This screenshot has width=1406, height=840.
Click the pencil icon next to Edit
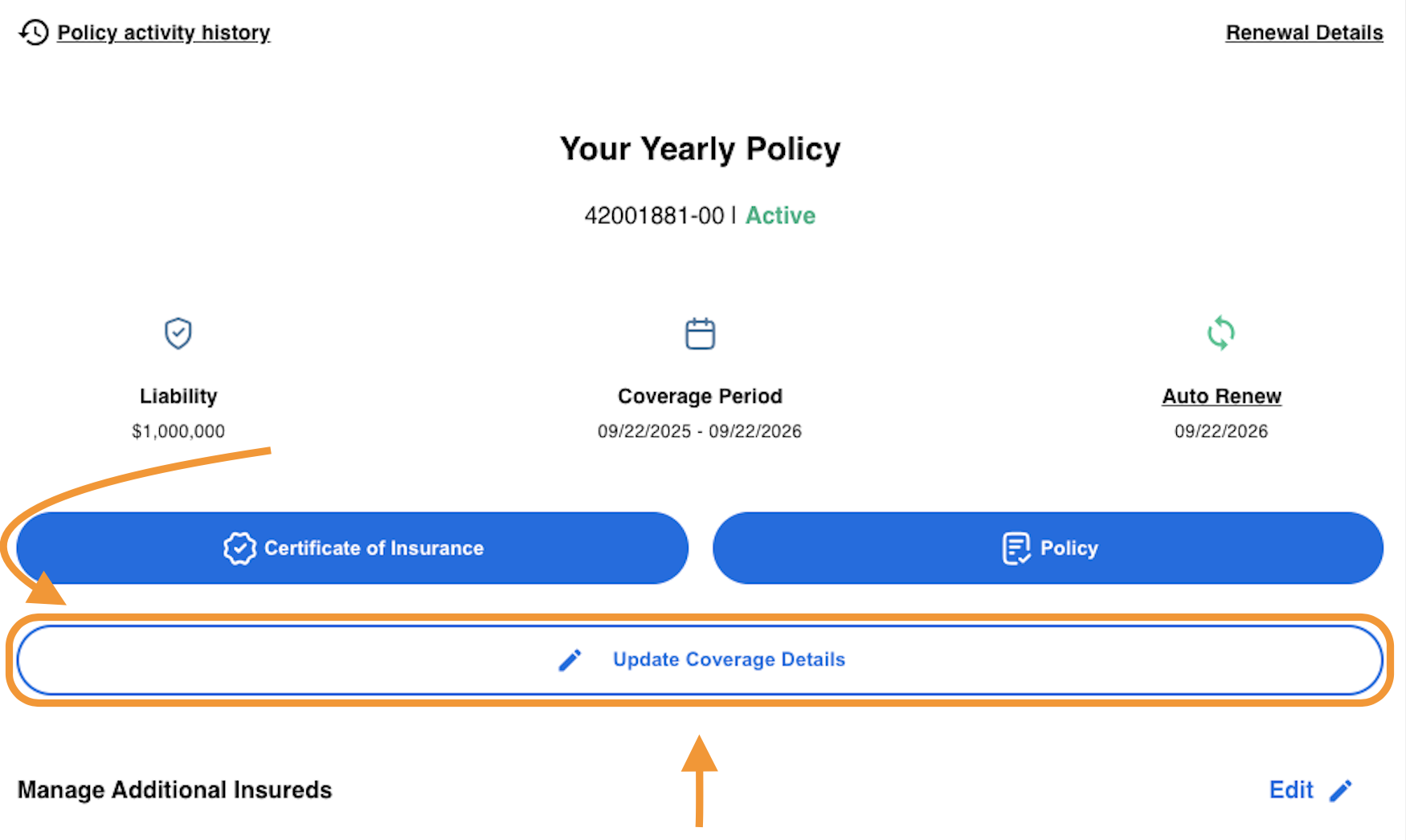click(1342, 789)
